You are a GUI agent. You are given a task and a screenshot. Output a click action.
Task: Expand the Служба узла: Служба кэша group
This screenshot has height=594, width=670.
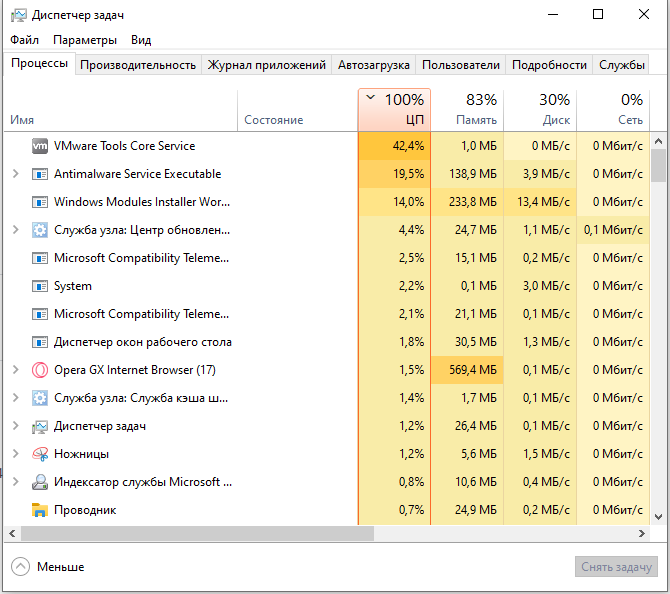click(16, 398)
